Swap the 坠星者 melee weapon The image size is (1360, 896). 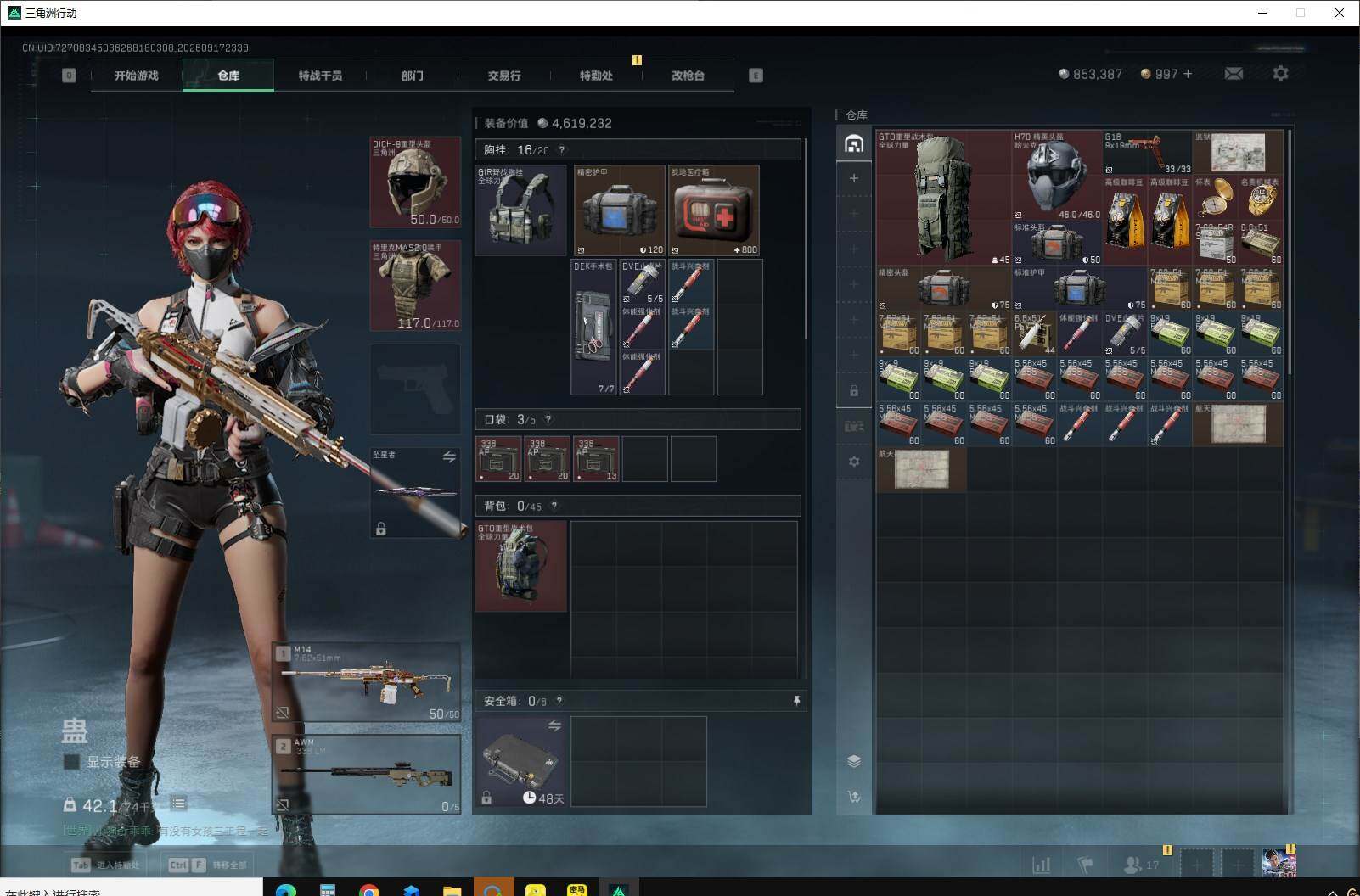tap(449, 457)
